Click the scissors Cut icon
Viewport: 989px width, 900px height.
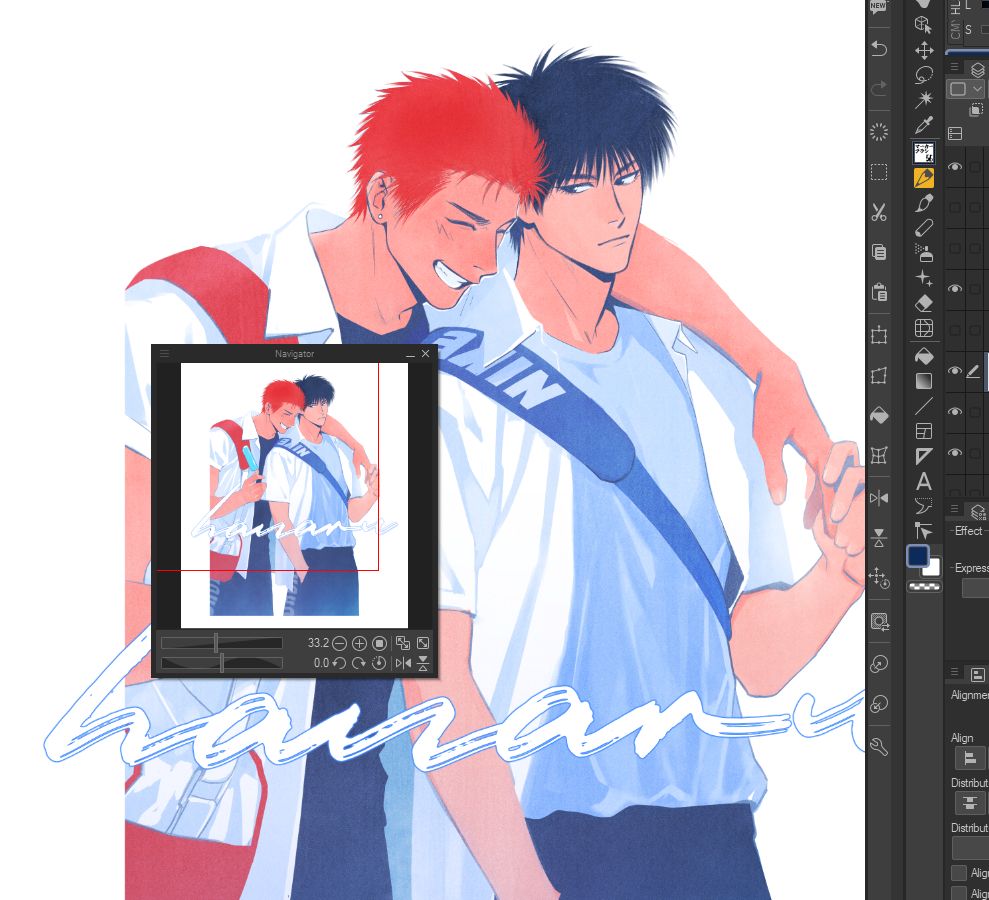[x=879, y=212]
